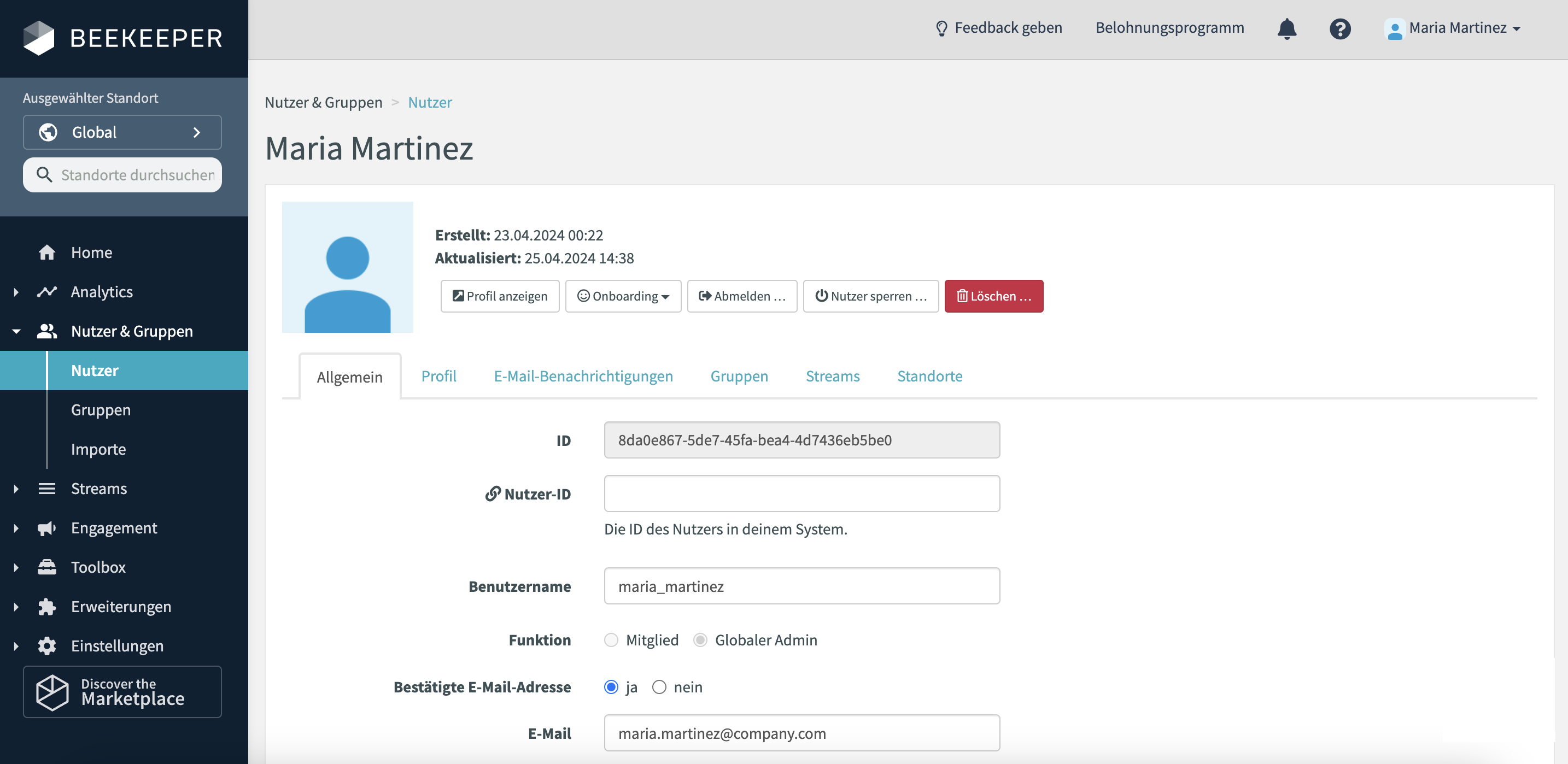Click the red Löschen button
Screen dimensions: 1568x764
pyautogui.click(x=993, y=296)
